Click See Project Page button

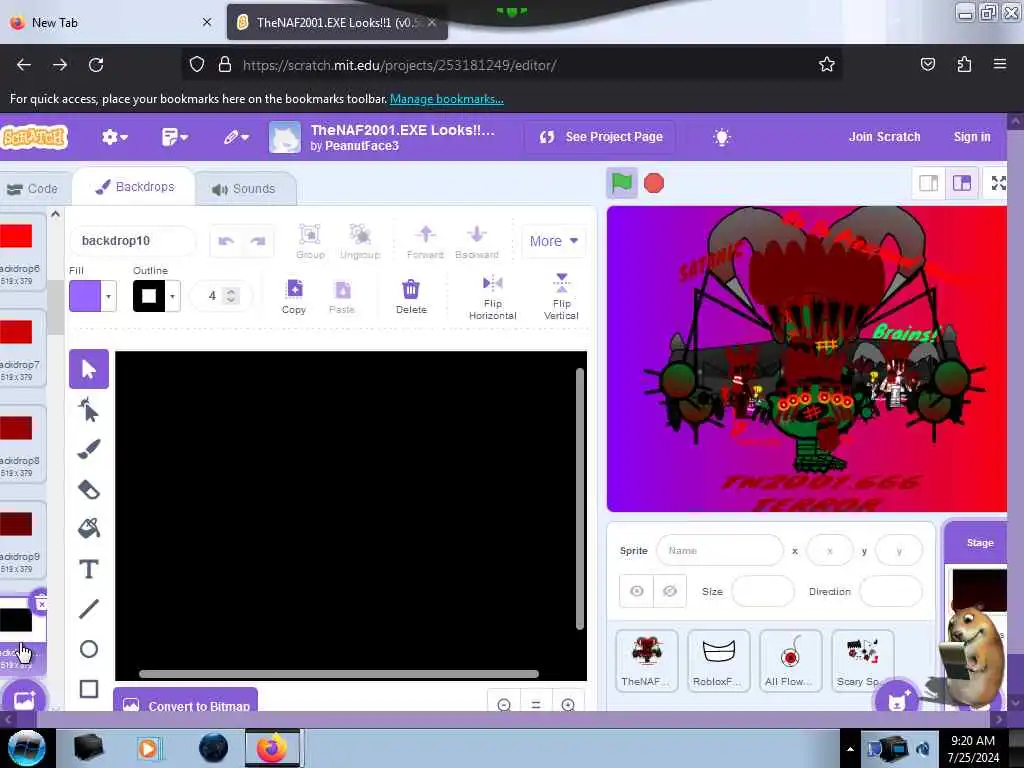tap(601, 137)
